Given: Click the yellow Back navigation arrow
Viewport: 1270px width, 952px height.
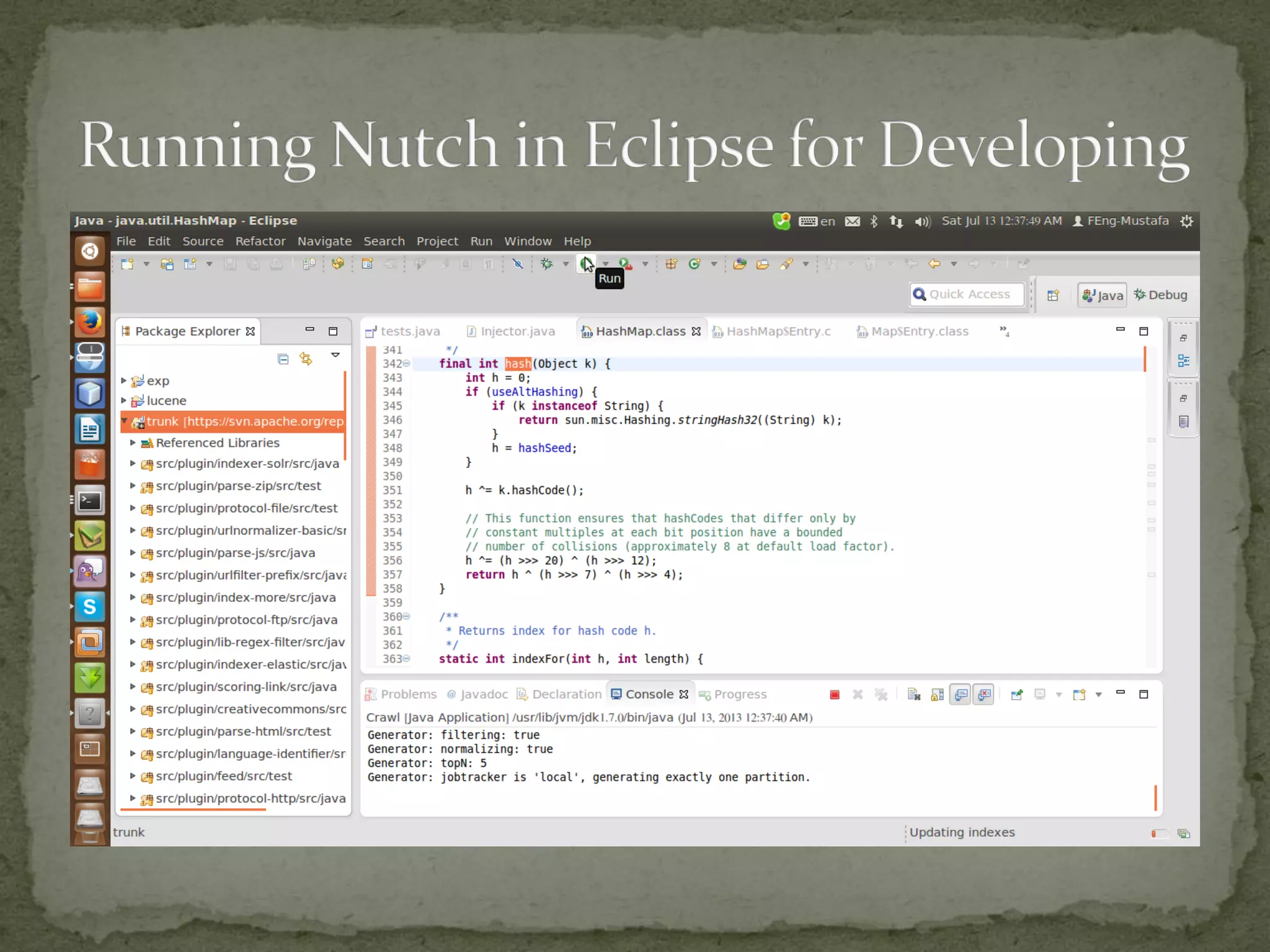Looking at the screenshot, I should click(x=934, y=264).
